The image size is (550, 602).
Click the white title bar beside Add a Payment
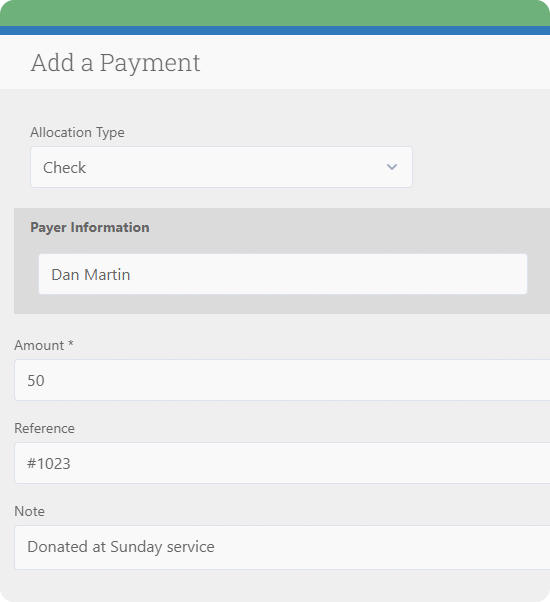tap(374, 62)
